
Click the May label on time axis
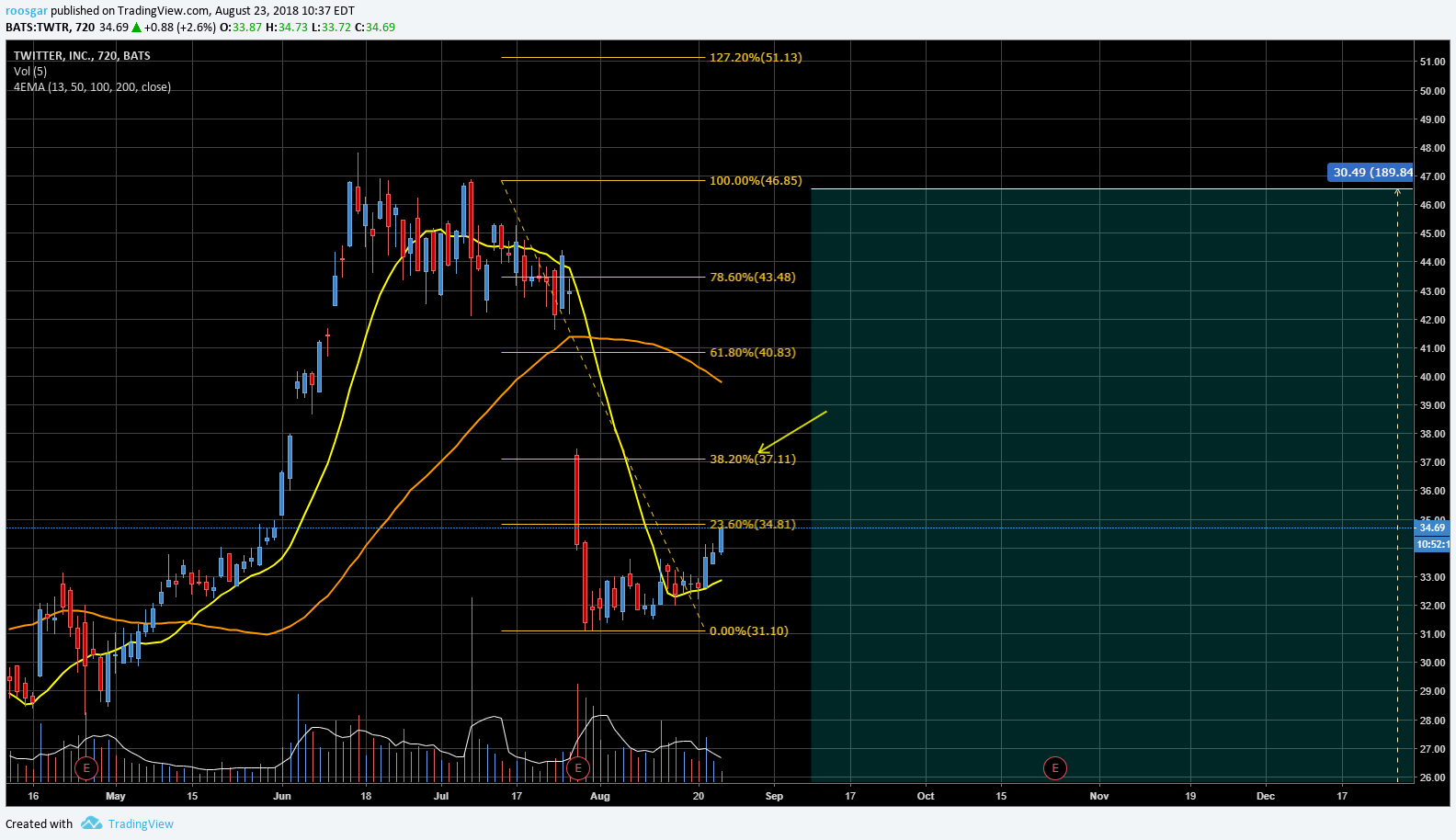pos(116,796)
